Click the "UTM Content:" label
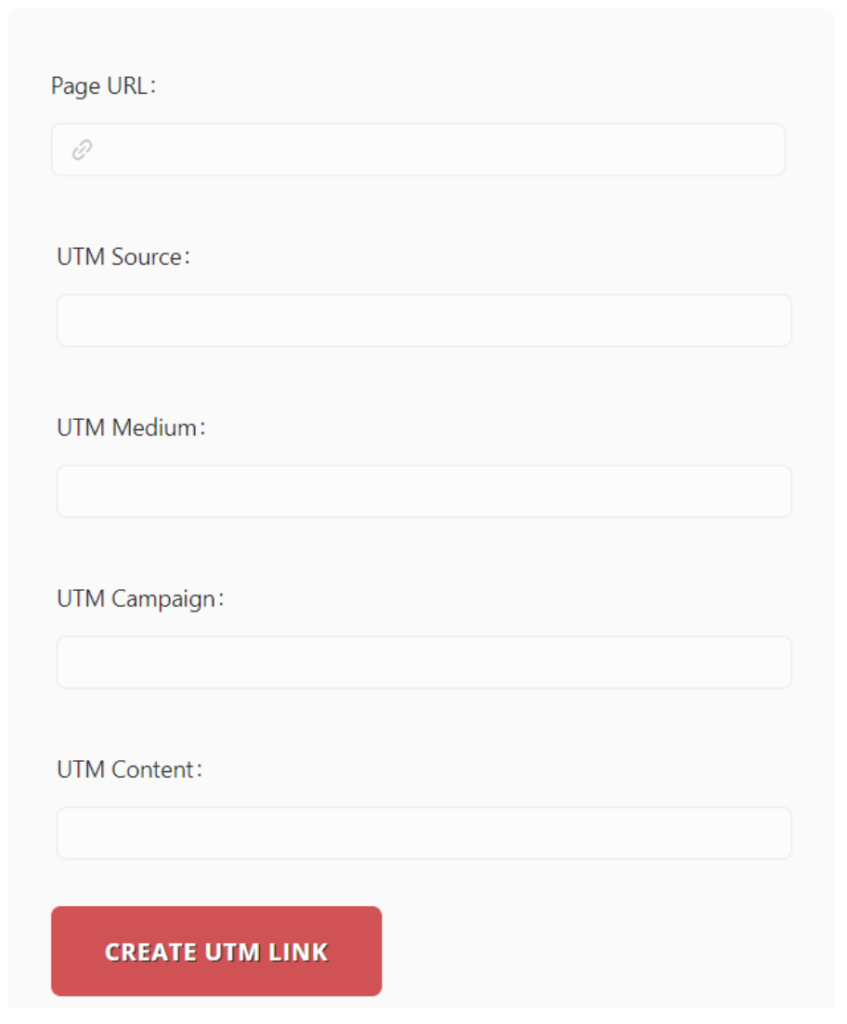Image resolution: width=847 pixels, height=1024 pixels. pyautogui.click(x=129, y=769)
